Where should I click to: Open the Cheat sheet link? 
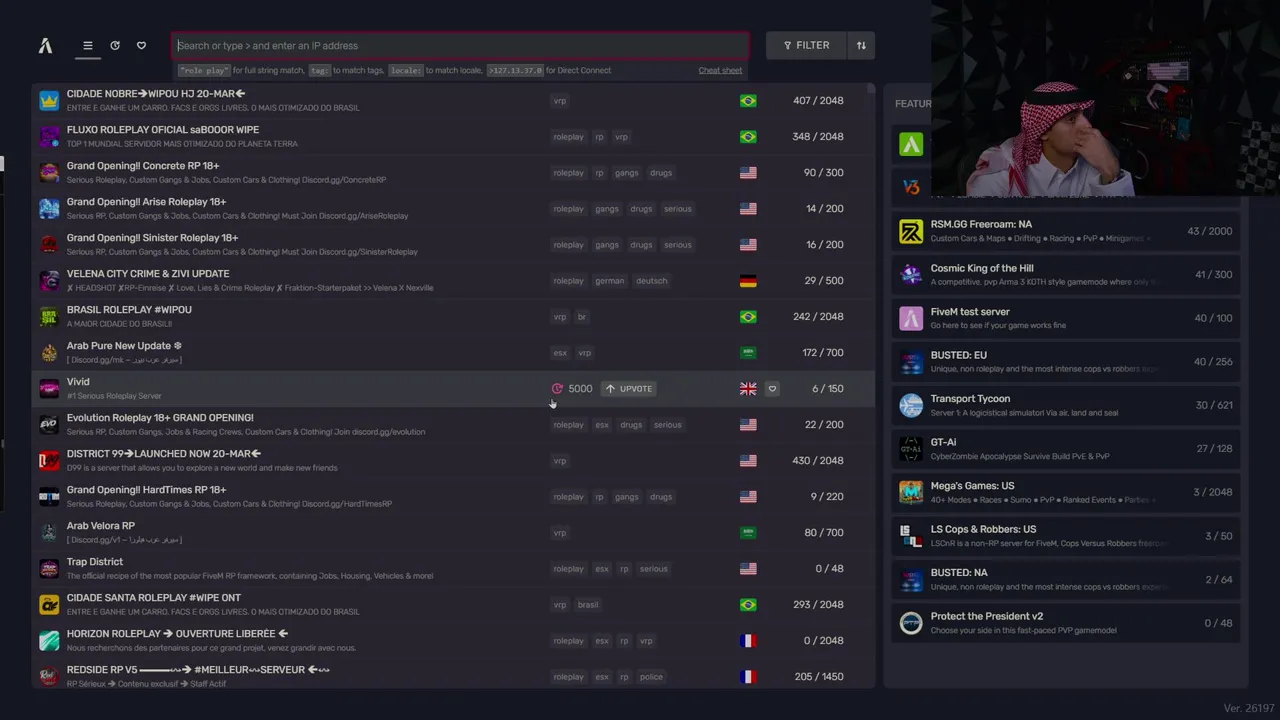tap(720, 70)
